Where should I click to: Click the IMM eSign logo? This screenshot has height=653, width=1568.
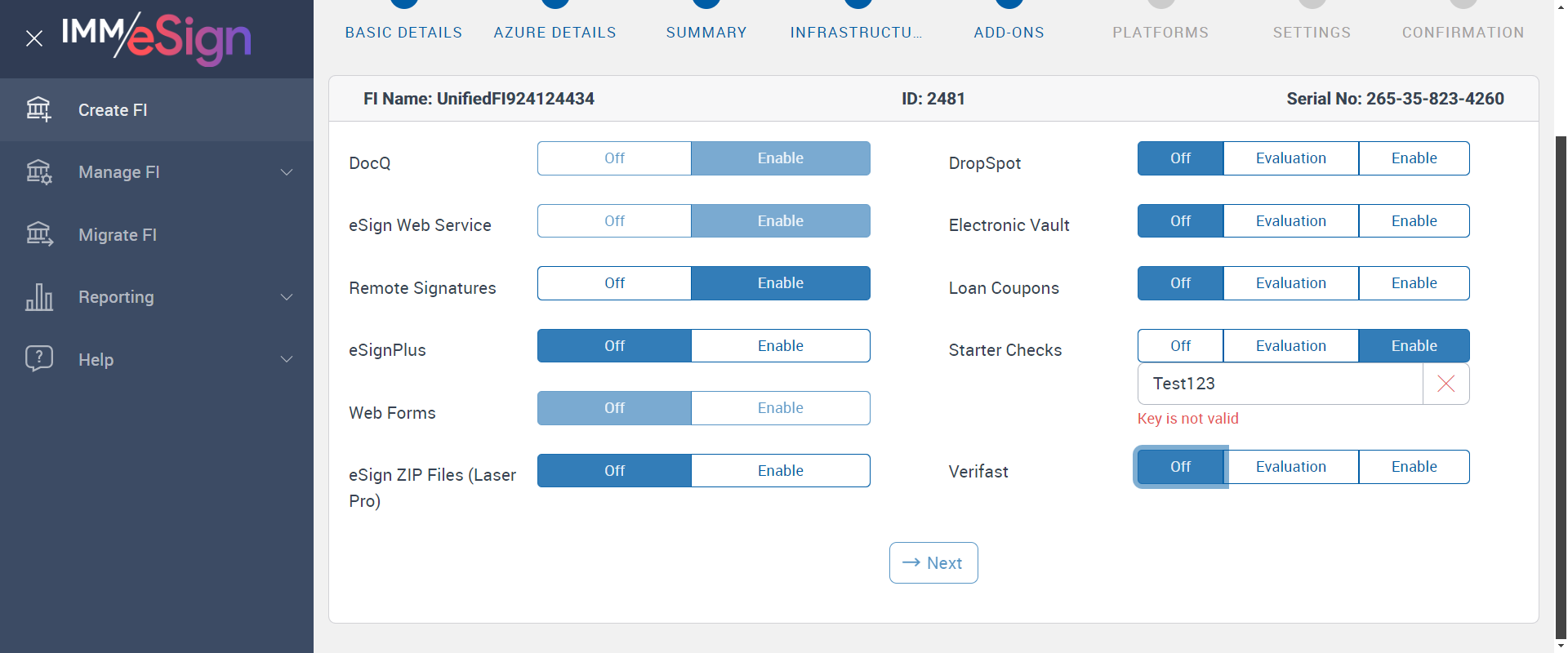pyautogui.click(x=157, y=38)
